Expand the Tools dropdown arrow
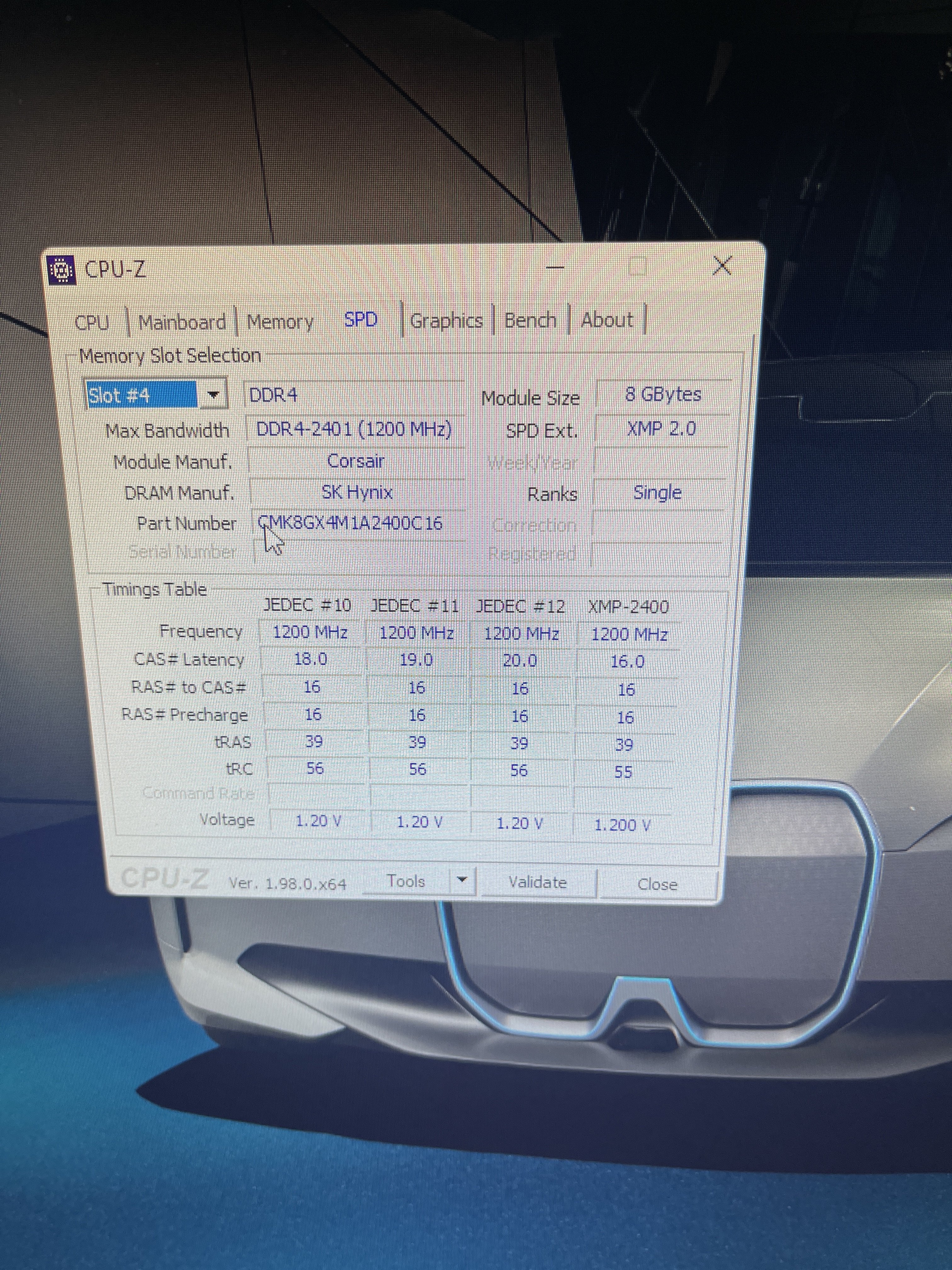Image resolution: width=952 pixels, height=1270 pixels. tap(463, 880)
